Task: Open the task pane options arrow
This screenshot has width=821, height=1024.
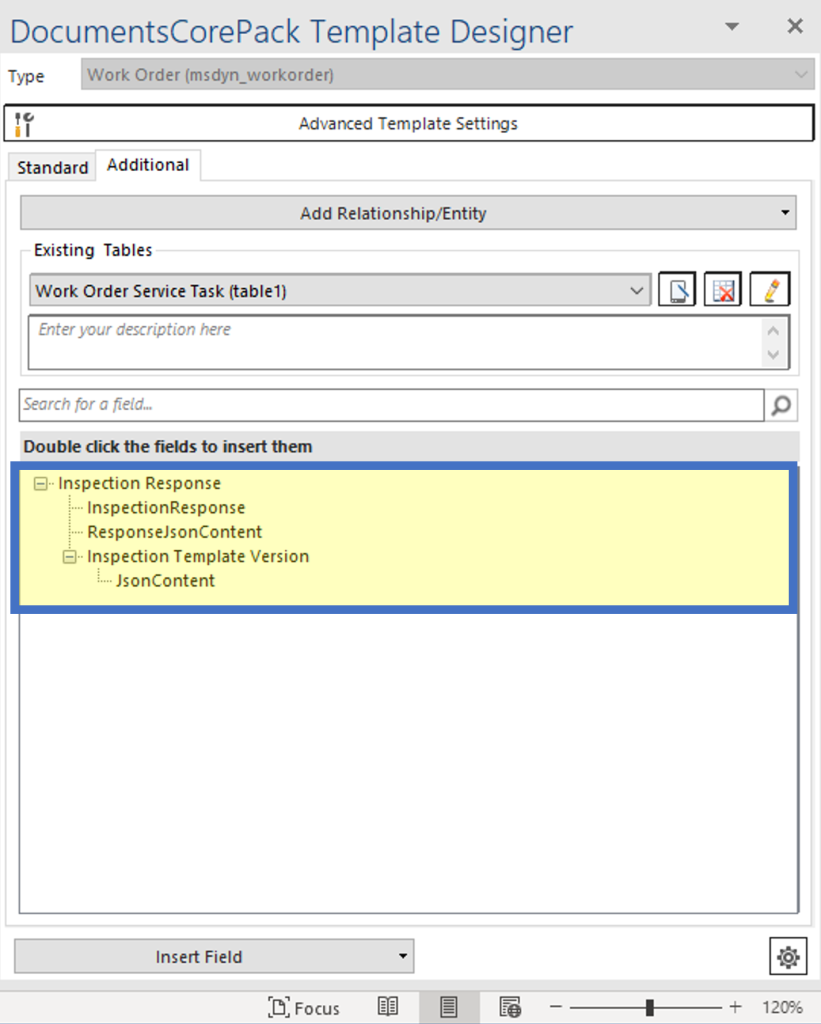Action: (732, 27)
